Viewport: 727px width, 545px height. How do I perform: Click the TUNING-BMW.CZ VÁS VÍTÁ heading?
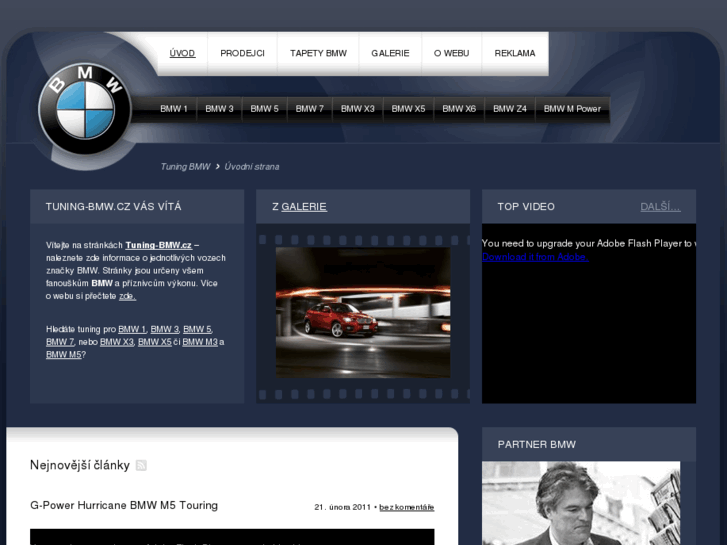114,207
